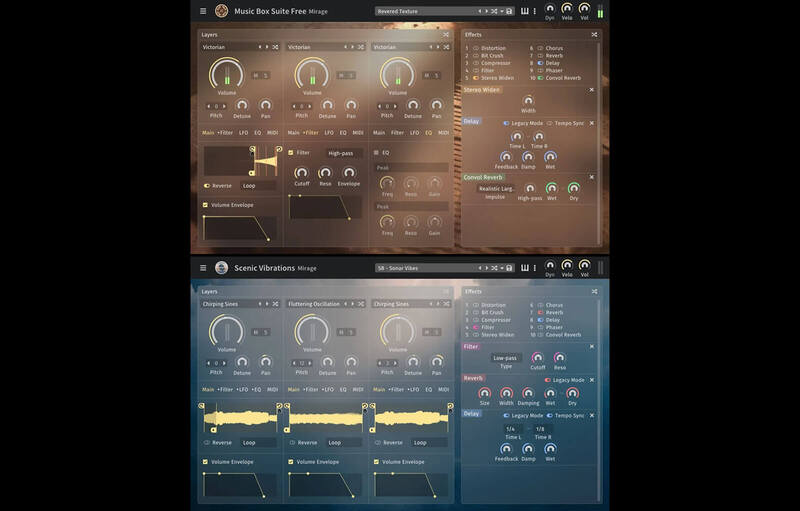Open the High-pass filter type dropdown

[344, 153]
